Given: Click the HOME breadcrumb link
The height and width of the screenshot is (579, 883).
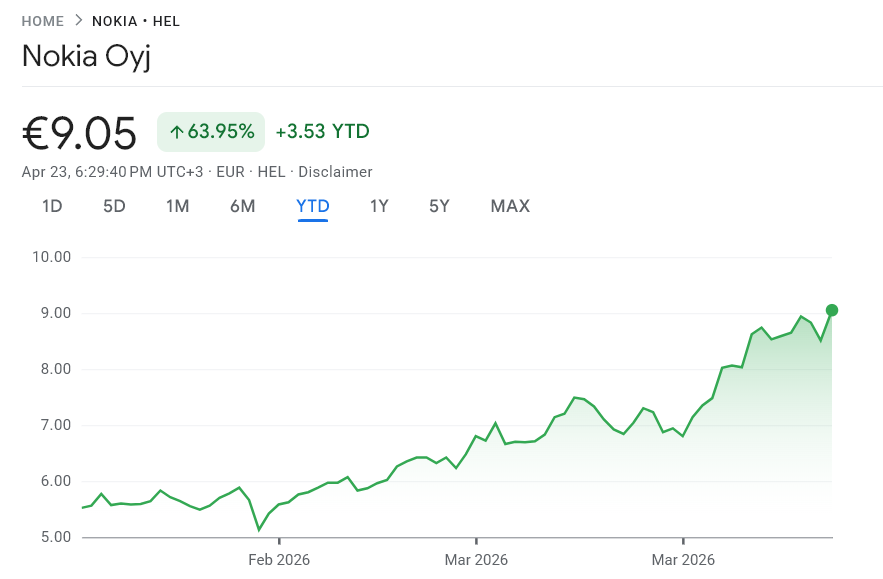Looking at the screenshot, I should 42,20.
